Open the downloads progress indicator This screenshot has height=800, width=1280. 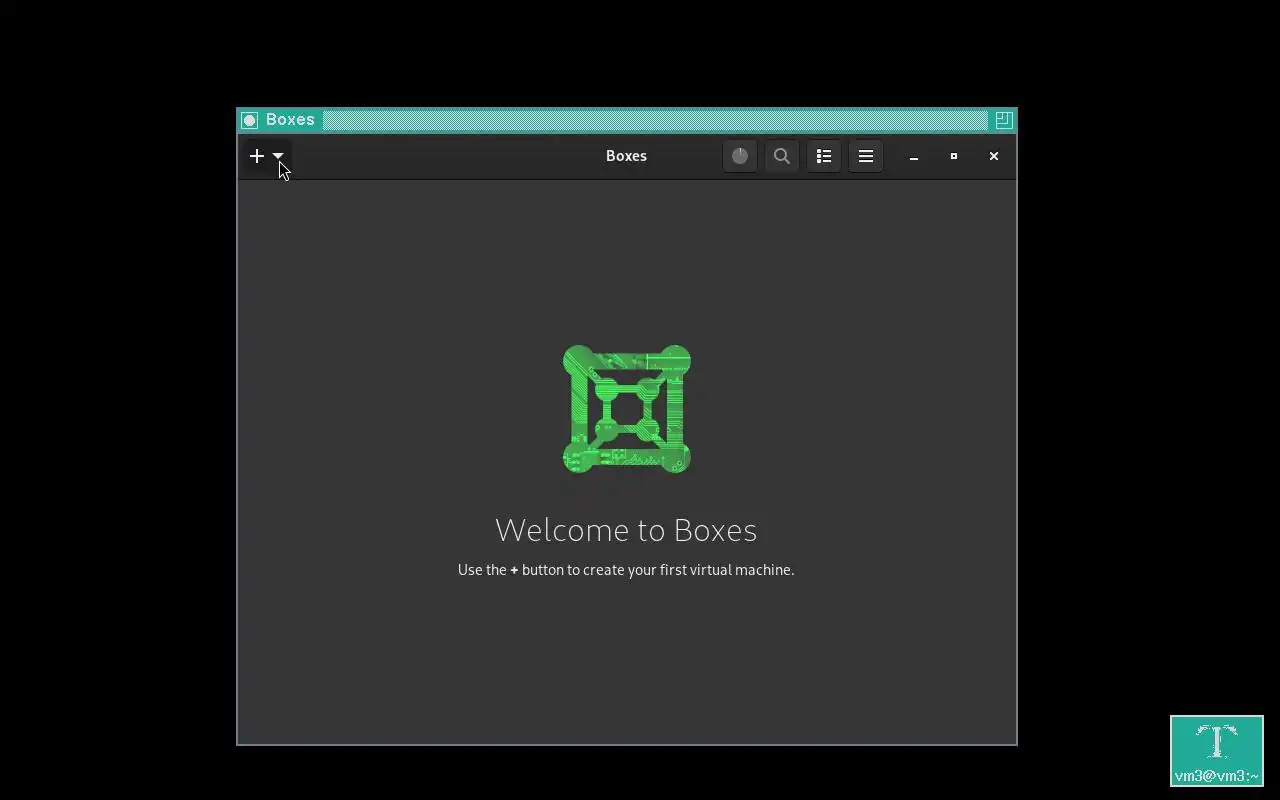click(740, 156)
